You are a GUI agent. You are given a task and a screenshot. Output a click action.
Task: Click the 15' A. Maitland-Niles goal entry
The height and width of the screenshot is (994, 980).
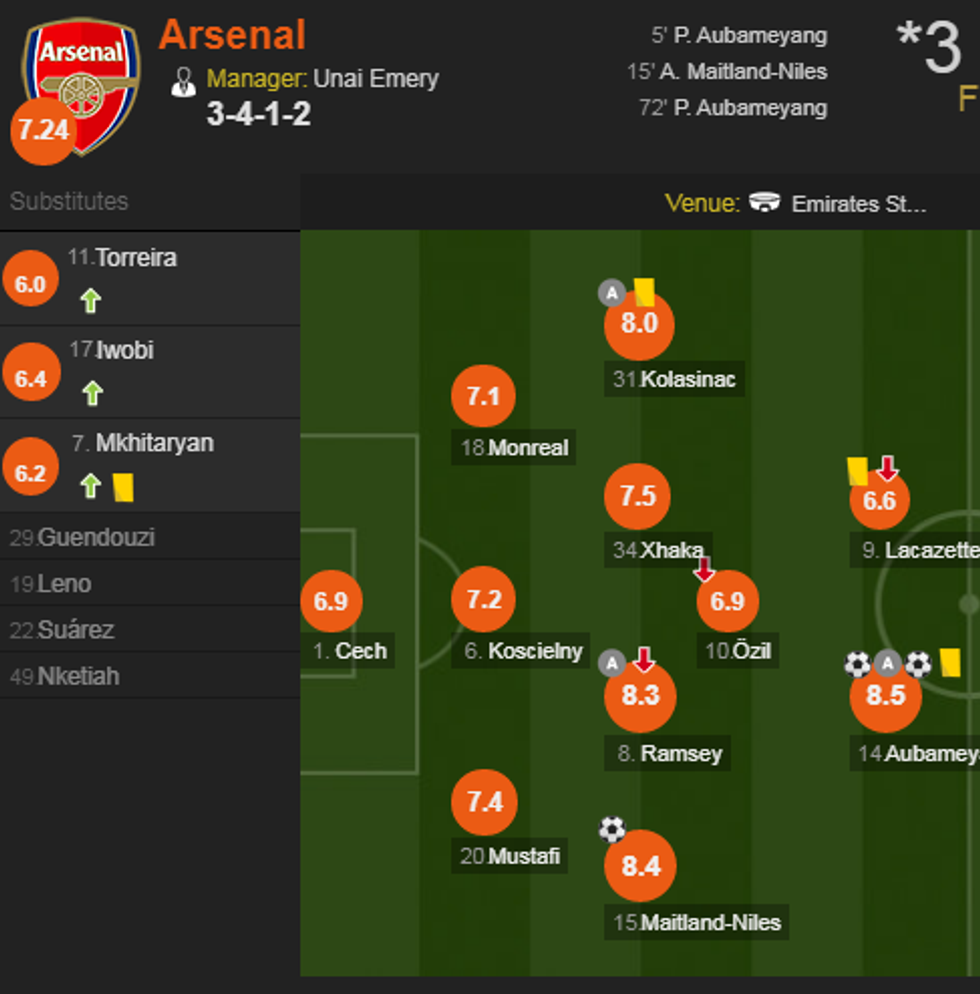pyautogui.click(x=727, y=72)
